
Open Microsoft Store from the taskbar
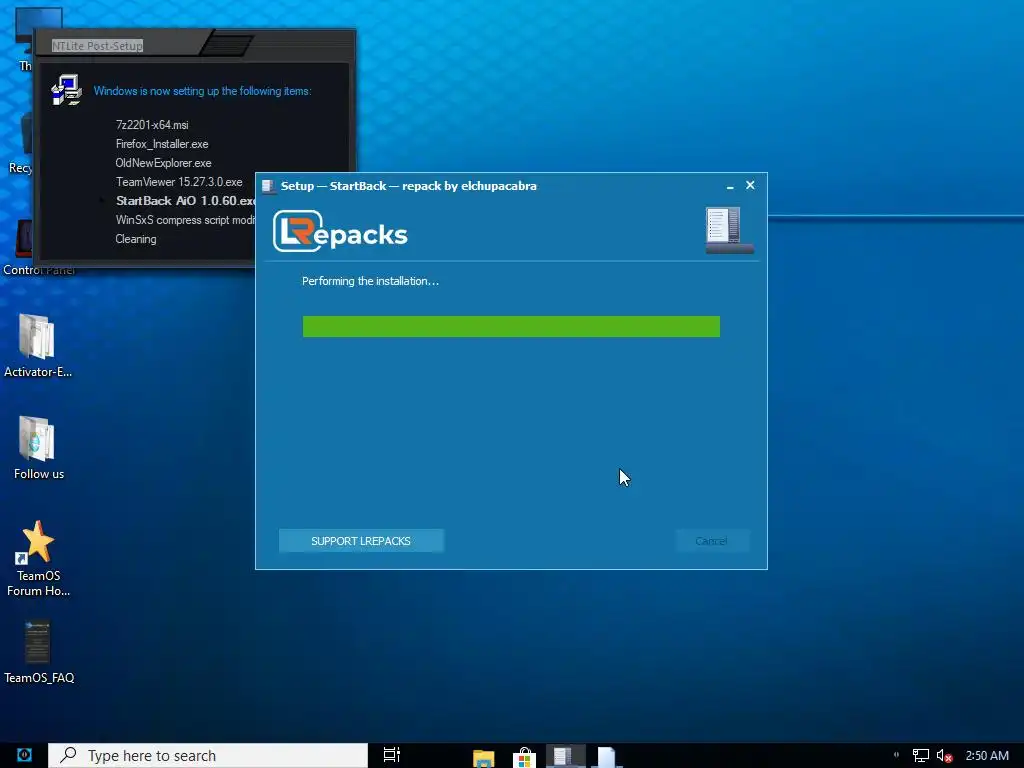(524, 758)
